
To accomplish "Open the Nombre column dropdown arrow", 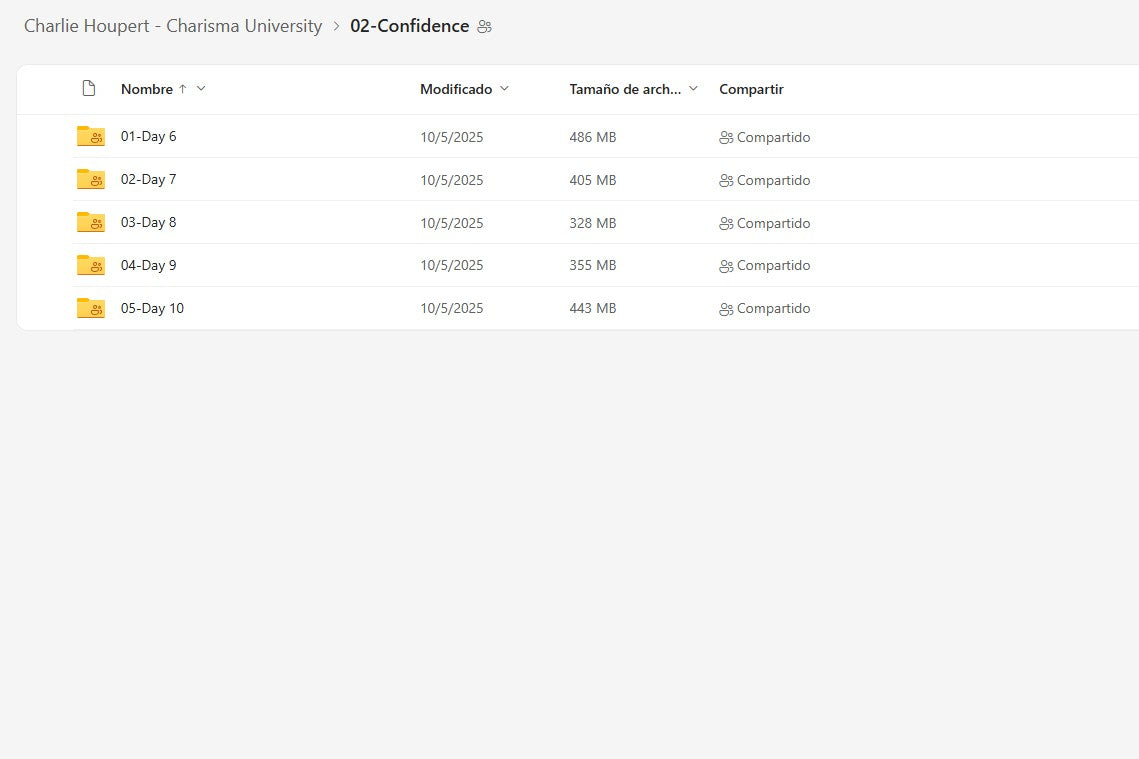I will pos(201,89).
